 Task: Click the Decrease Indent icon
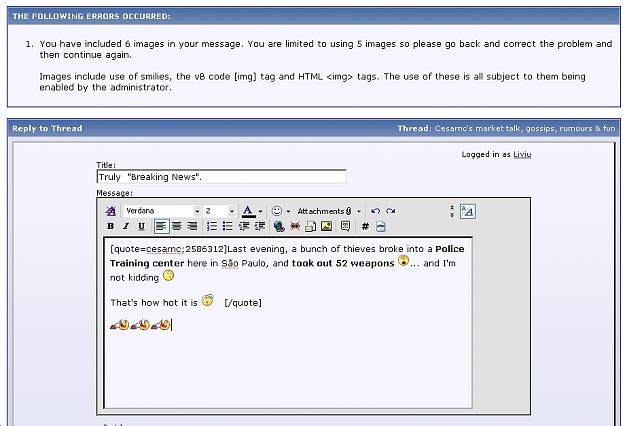tap(244, 226)
